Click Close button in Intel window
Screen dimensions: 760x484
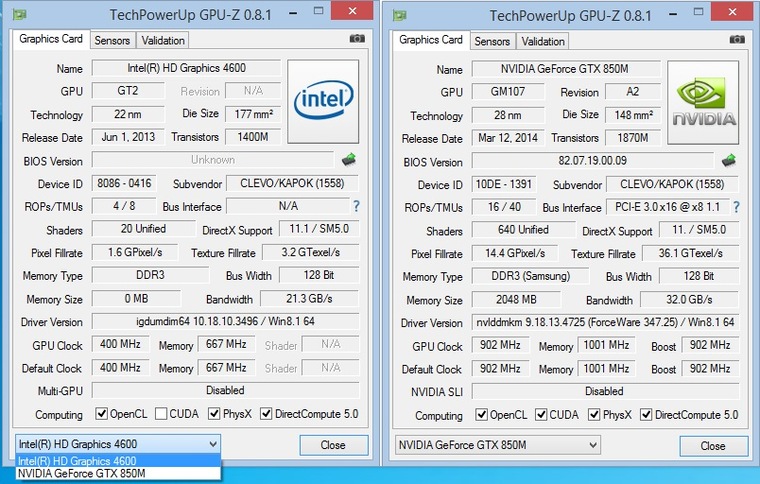point(333,445)
